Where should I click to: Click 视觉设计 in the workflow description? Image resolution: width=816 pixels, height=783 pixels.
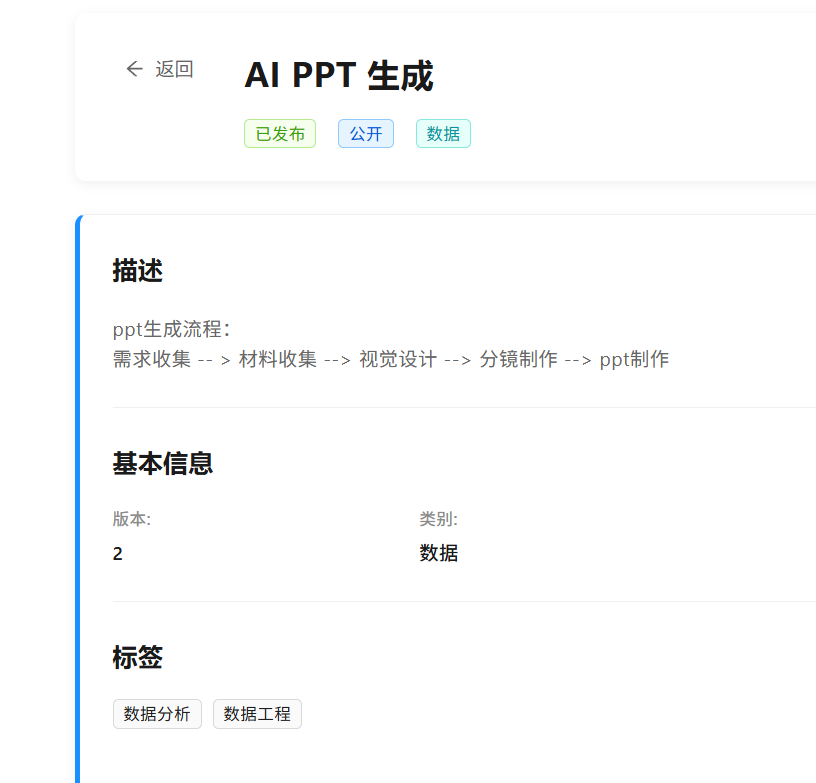coord(398,360)
